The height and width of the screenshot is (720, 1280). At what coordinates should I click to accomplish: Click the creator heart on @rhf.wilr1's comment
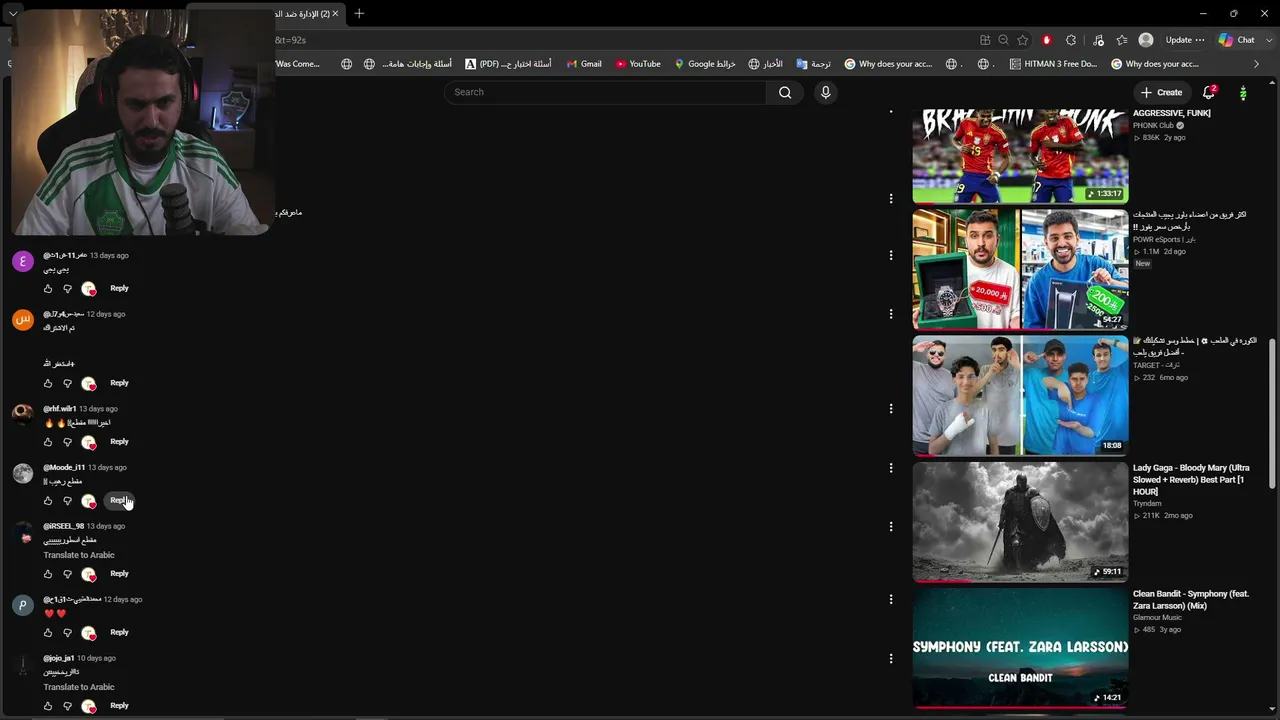pyautogui.click(x=89, y=442)
